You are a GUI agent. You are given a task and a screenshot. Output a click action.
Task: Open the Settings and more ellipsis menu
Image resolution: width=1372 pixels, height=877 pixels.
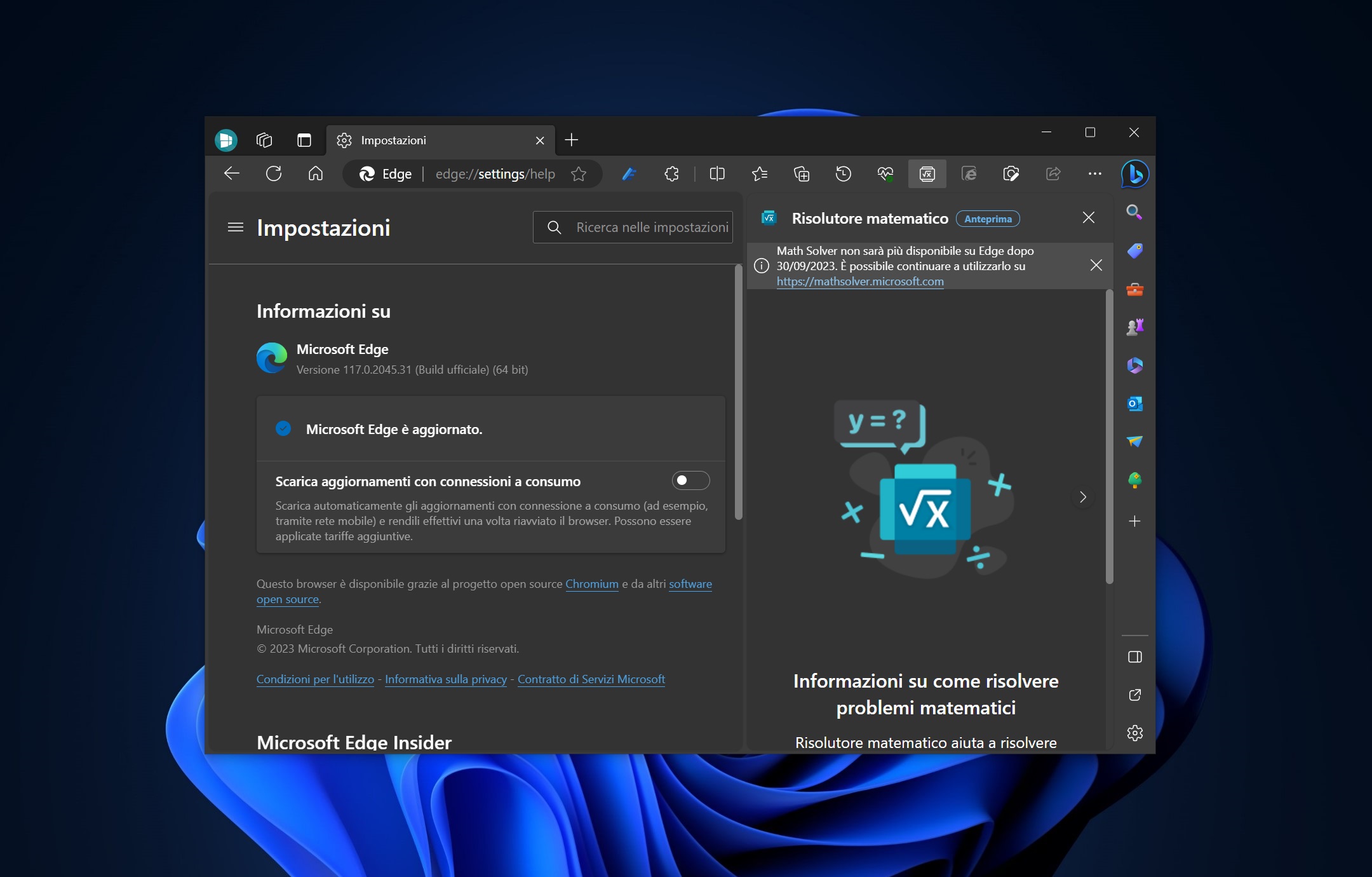click(1094, 174)
